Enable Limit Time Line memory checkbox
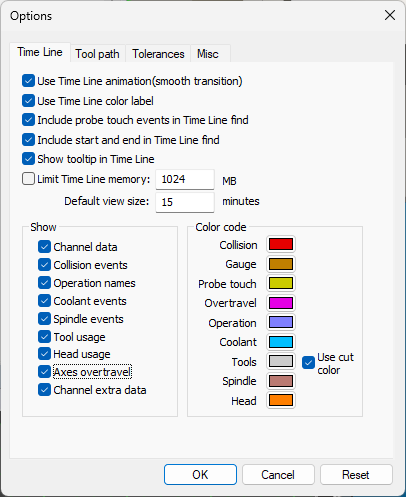 [28, 179]
